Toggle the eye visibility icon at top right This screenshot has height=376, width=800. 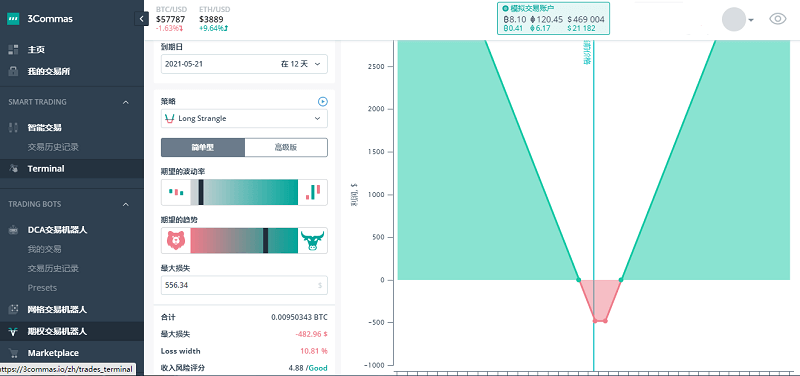coord(777,19)
